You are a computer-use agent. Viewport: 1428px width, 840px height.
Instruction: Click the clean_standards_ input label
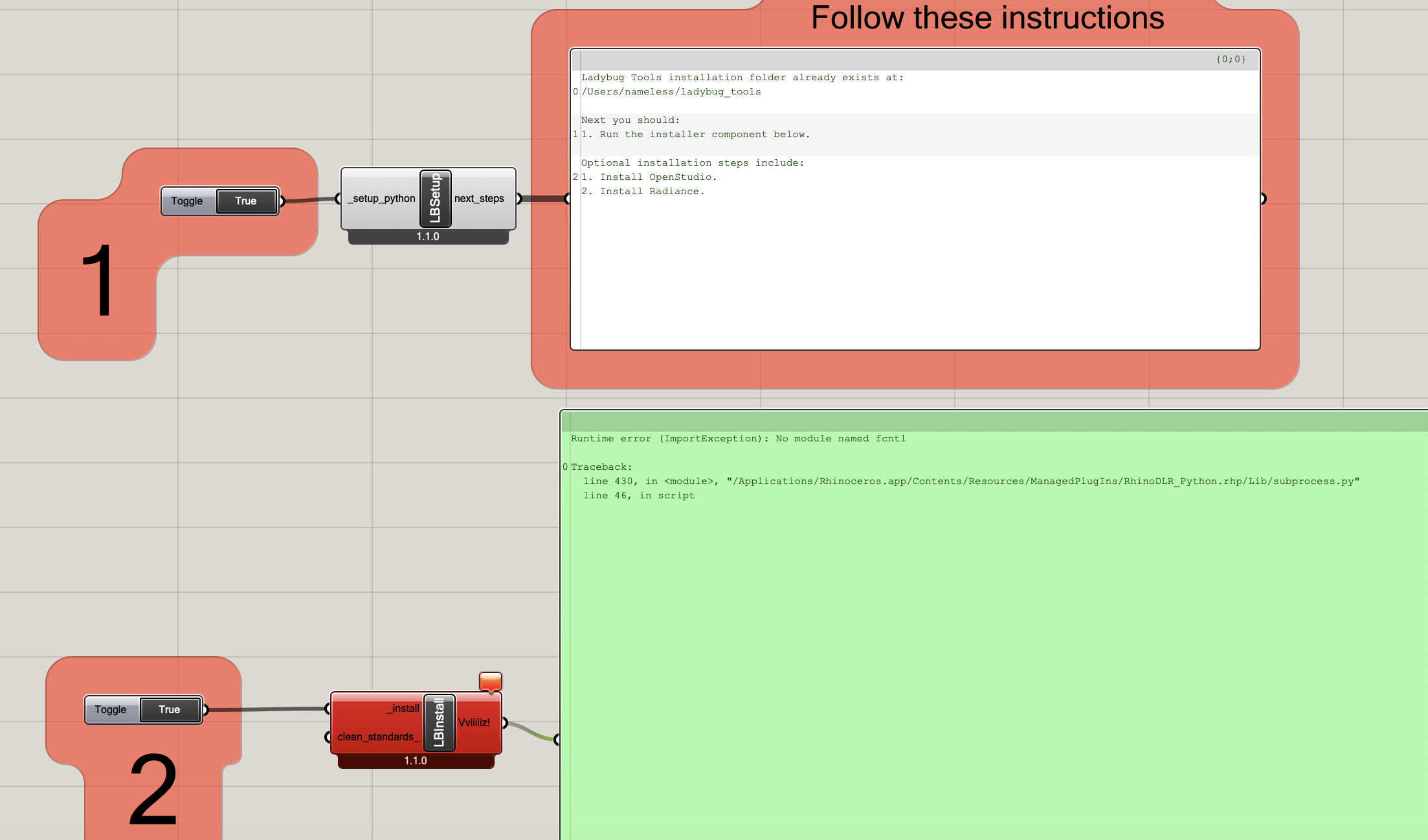click(x=378, y=736)
